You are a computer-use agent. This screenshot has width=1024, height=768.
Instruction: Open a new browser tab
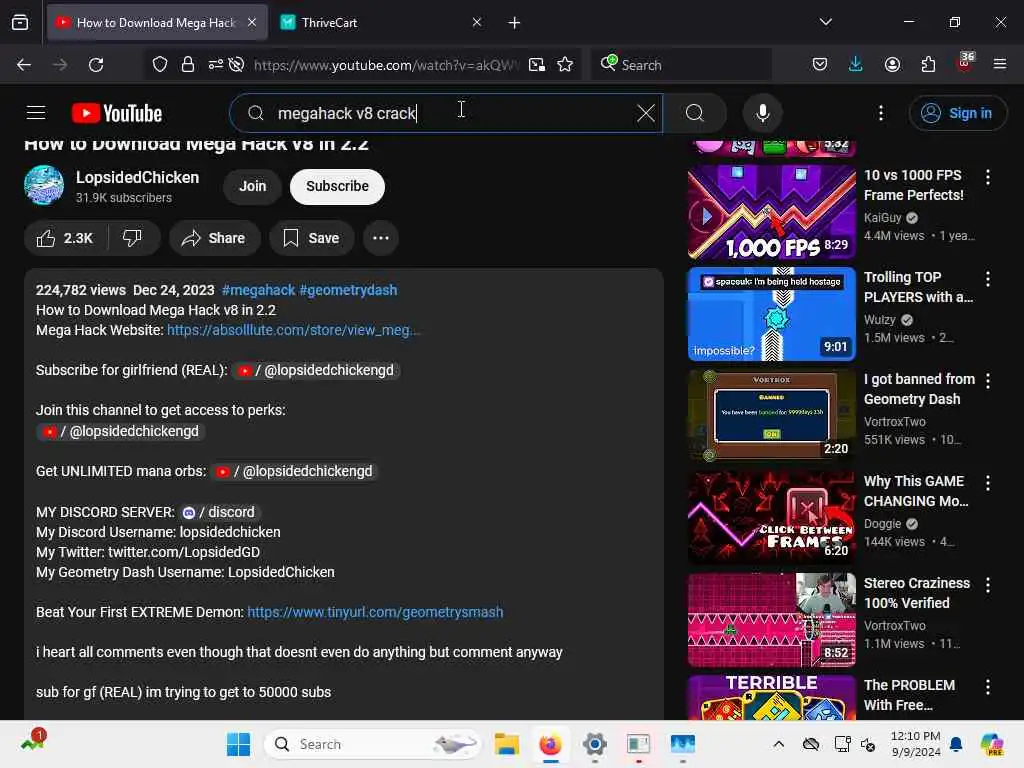(x=514, y=23)
